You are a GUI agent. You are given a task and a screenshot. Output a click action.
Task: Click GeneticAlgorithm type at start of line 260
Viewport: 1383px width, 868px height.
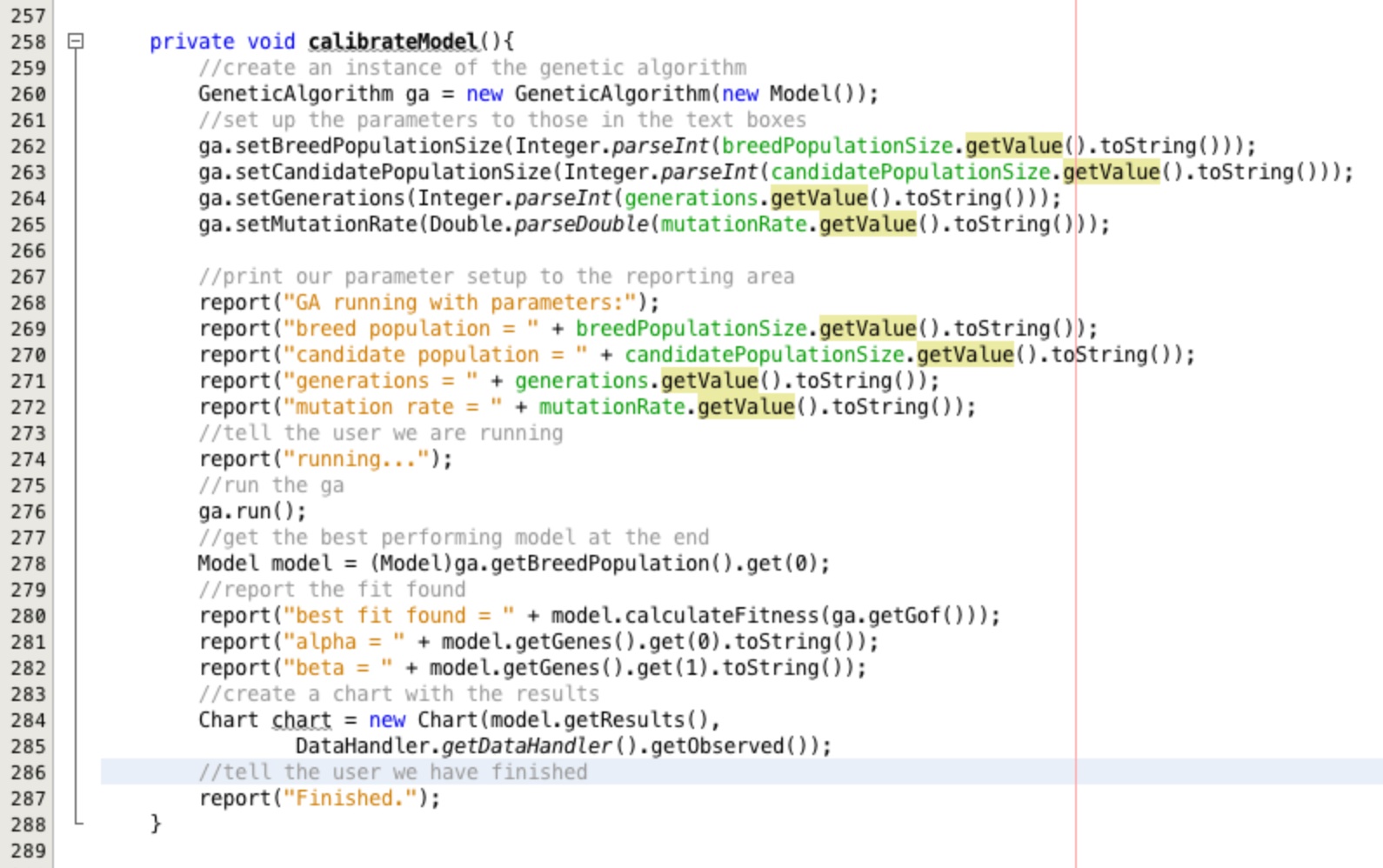click(x=296, y=94)
